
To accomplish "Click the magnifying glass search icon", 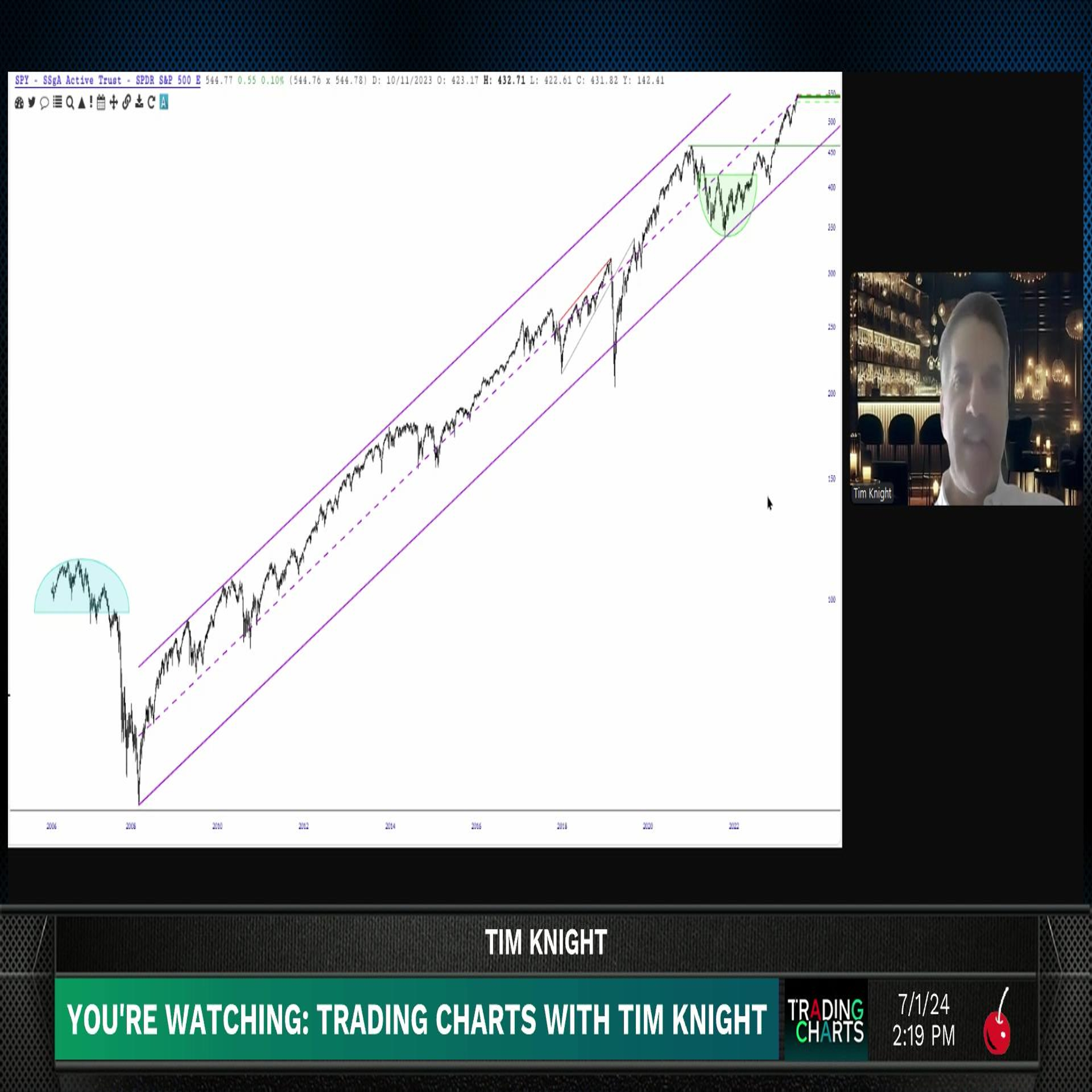I will point(70,102).
